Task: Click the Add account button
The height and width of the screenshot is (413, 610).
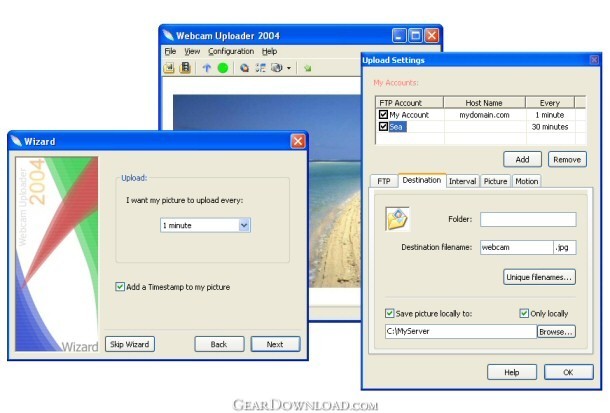Action: (522, 159)
